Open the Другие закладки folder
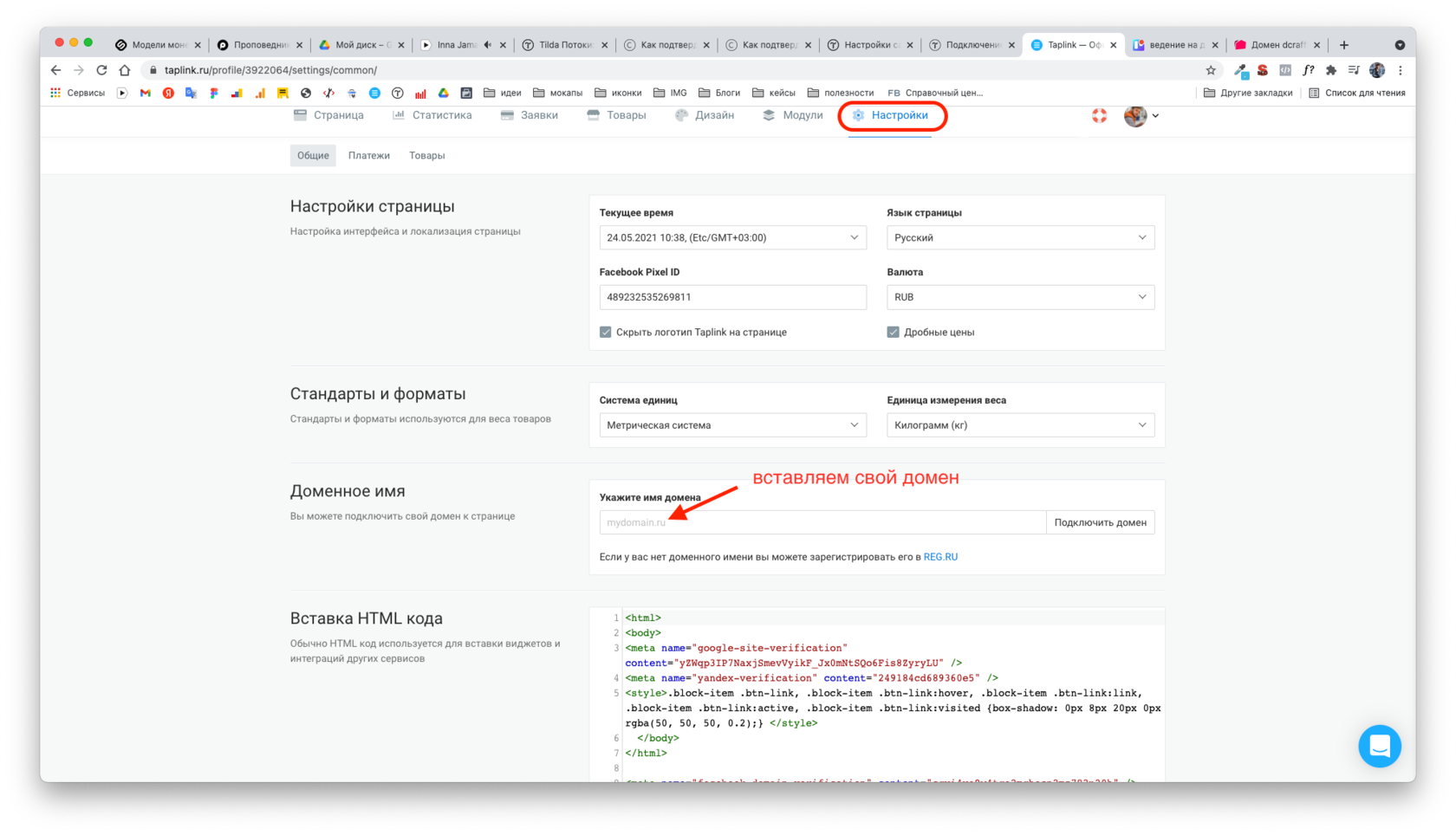1456x835 pixels. coord(1248,93)
